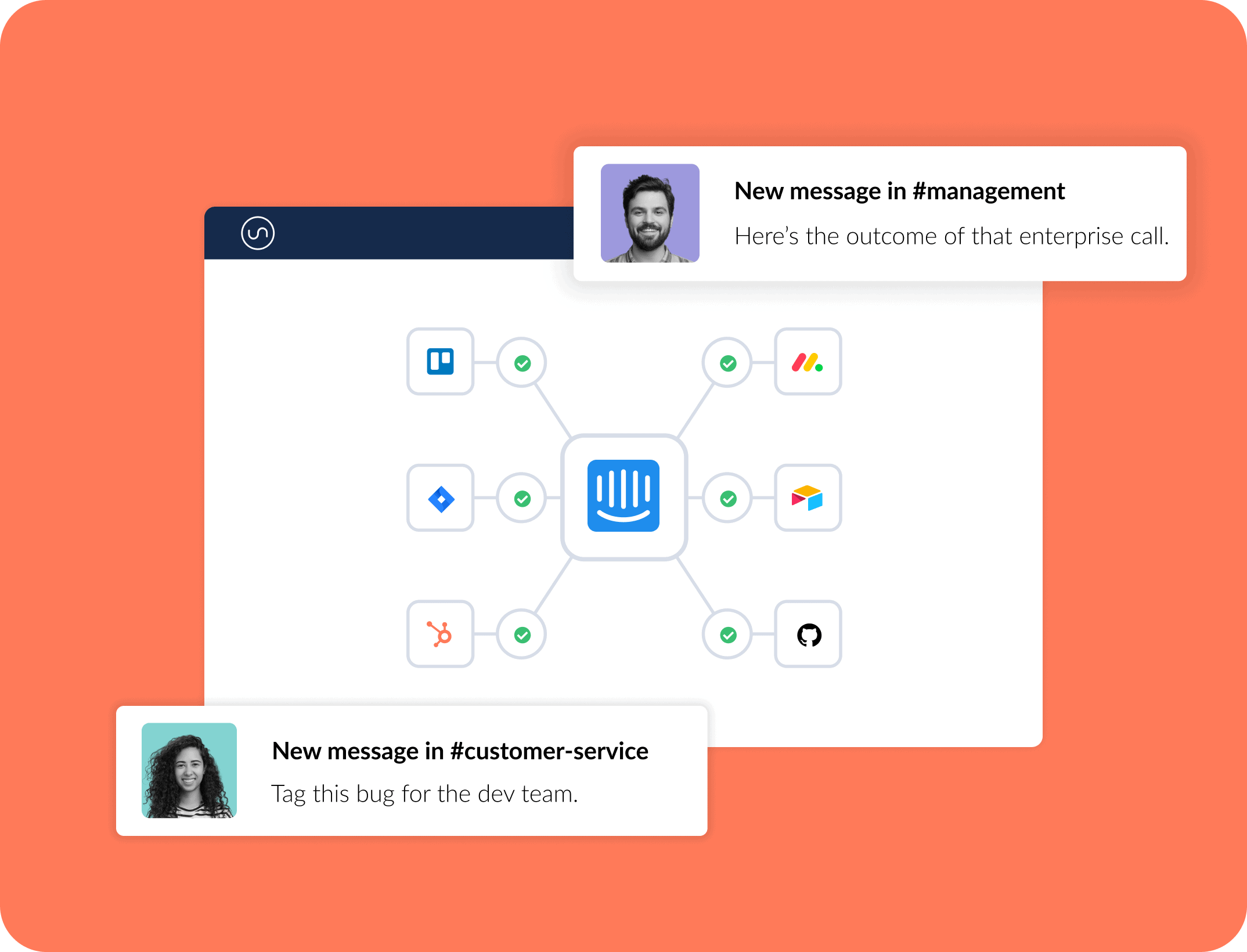Viewport: 1247px width, 952px height.
Task: Click 'Tag this bug for the dev team.'
Action: coord(424,794)
